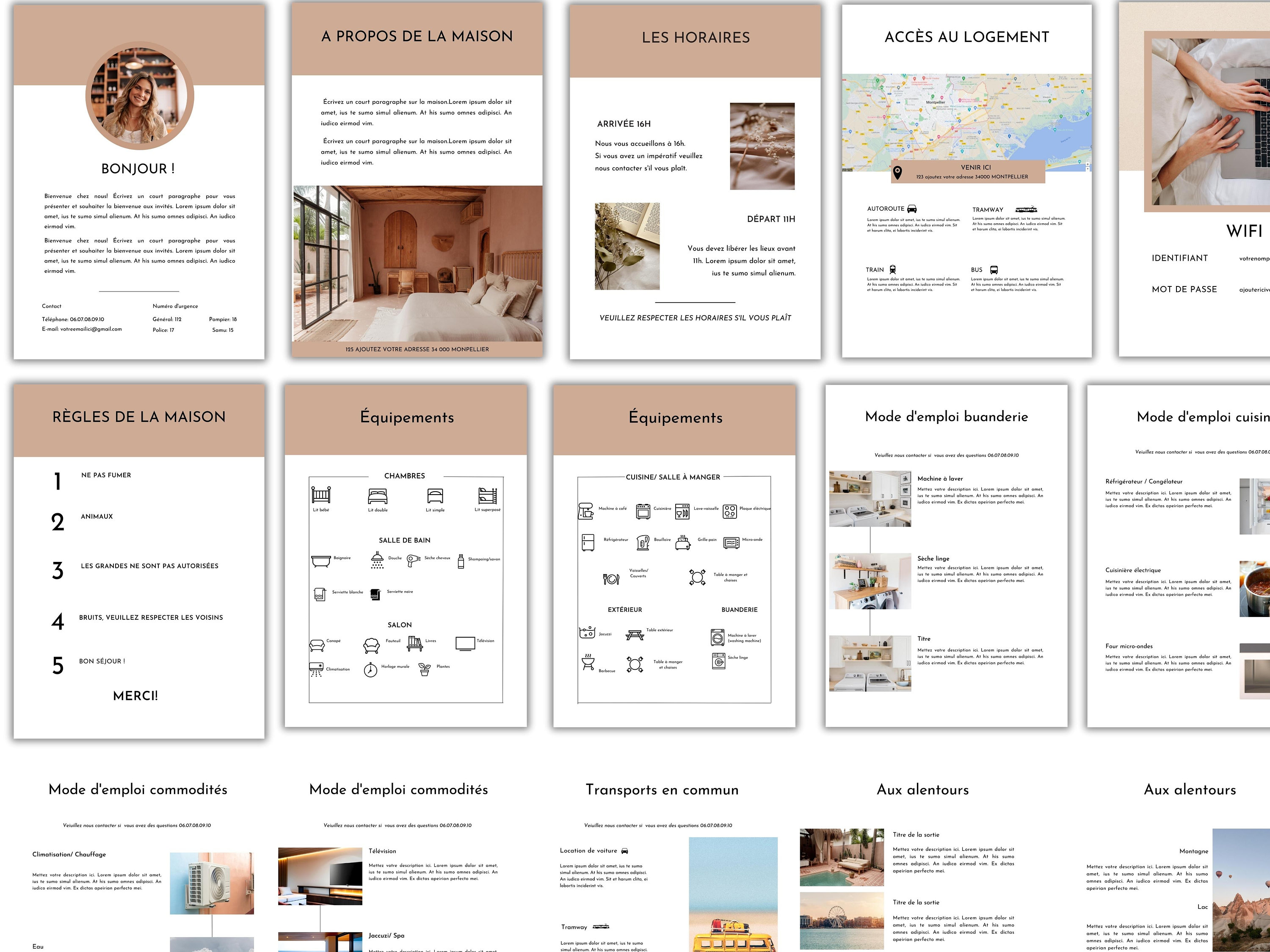Select the ACCÈS AU LOGEMENT heading
The height and width of the screenshot is (952, 1270).
pyautogui.click(x=967, y=37)
